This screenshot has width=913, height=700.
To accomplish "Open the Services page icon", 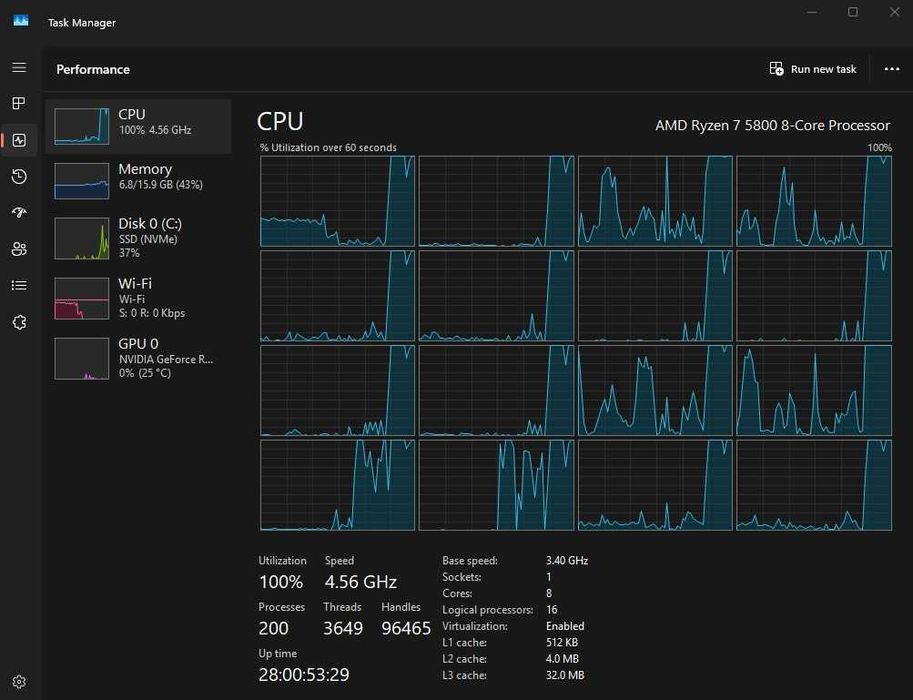I will 19,322.
